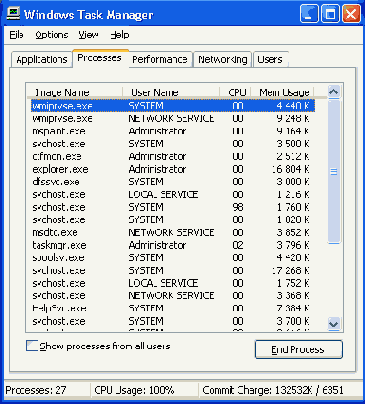Maximize the Task Manager window
365x404 pixels.
click(330, 14)
